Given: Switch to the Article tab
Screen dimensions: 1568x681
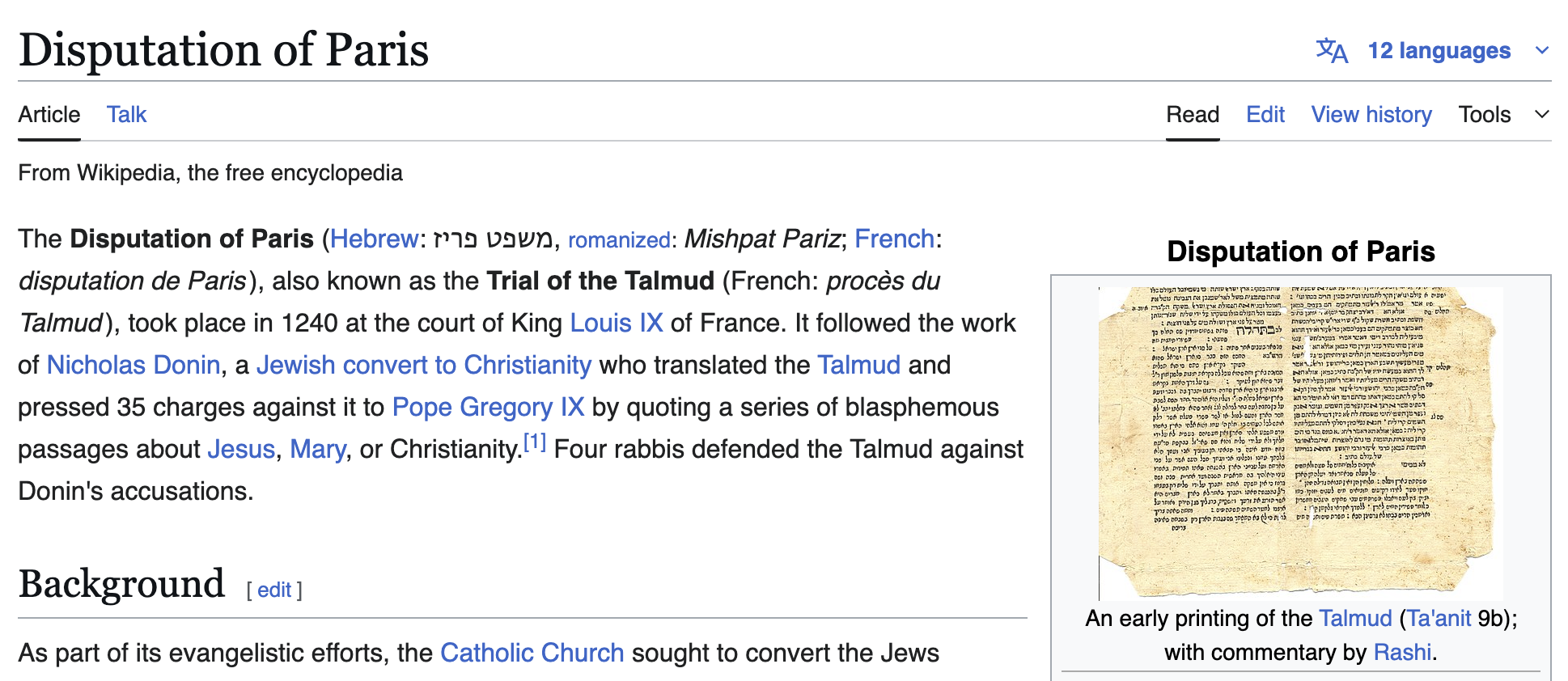Looking at the screenshot, I should [x=49, y=115].
